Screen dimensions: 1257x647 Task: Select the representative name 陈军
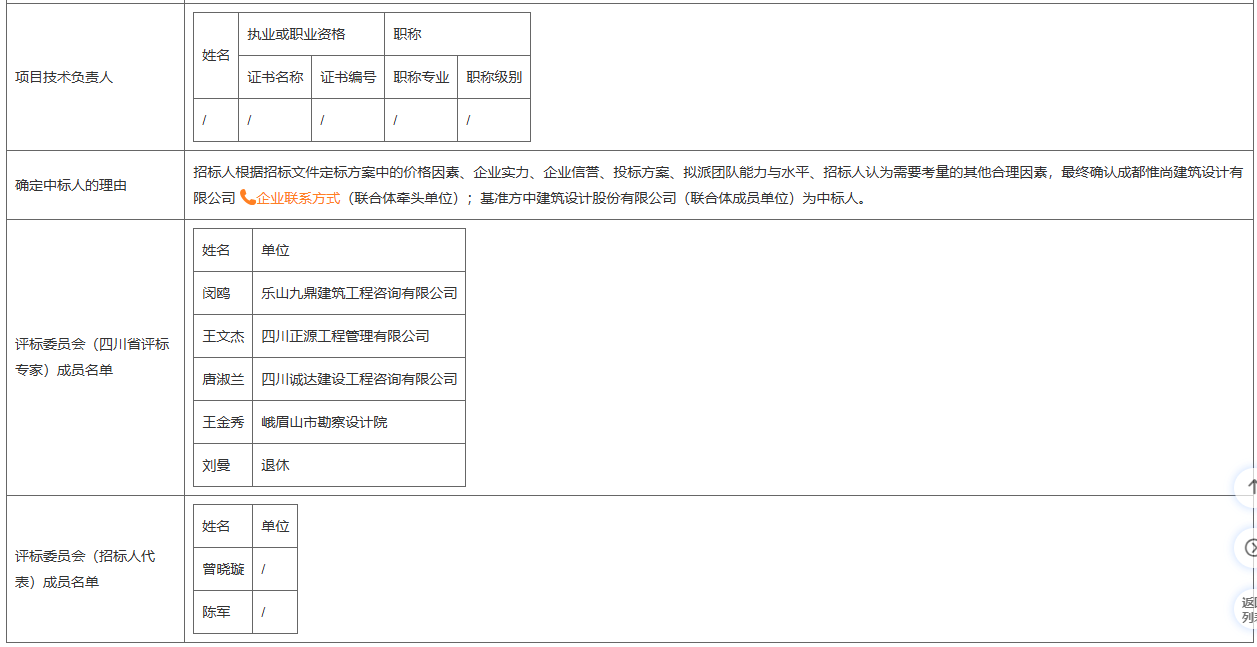[x=216, y=612]
